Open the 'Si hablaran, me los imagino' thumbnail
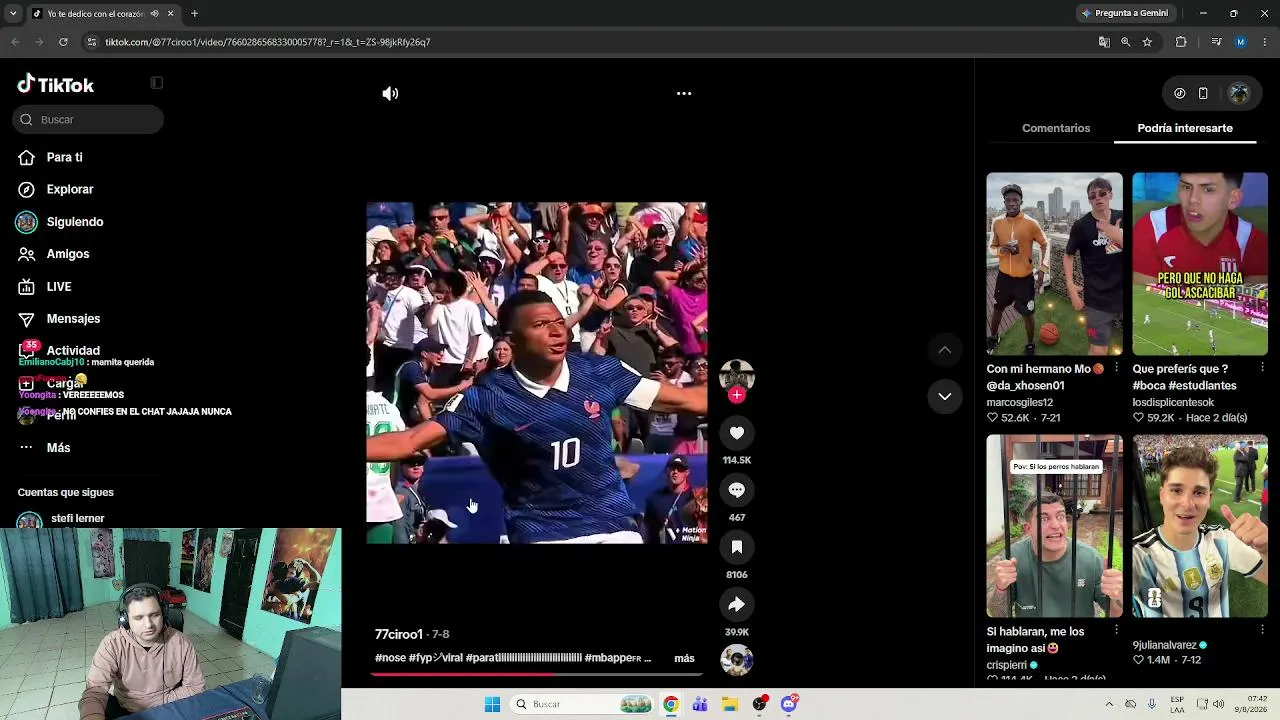Image resolution: width=1280 pixels, height=720 pixels. coord(1054,526)
